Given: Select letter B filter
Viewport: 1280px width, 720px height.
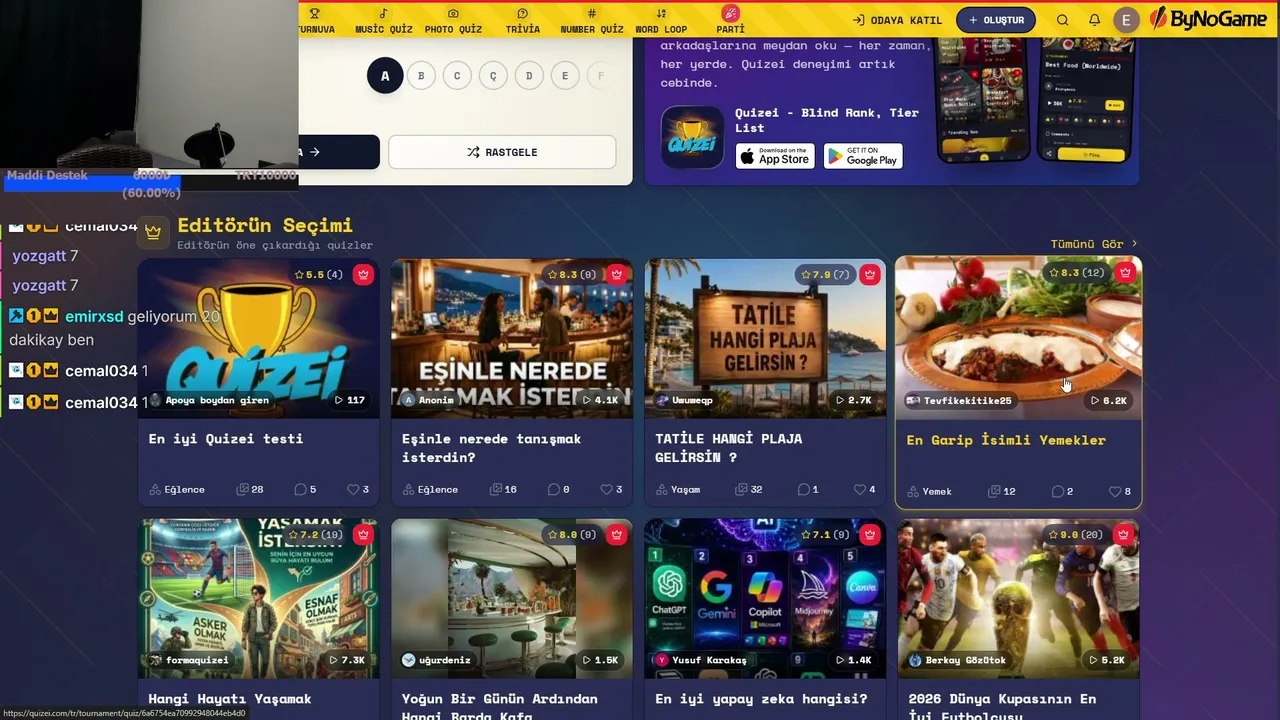Looking at the screenshot, I should [421, 76].
